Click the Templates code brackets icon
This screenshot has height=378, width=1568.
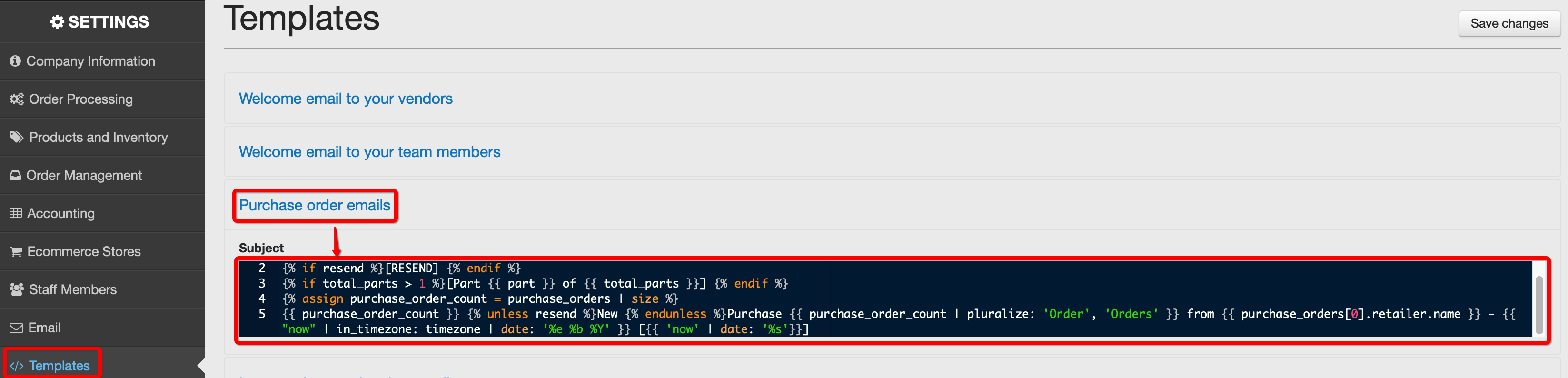click(17, 366)
